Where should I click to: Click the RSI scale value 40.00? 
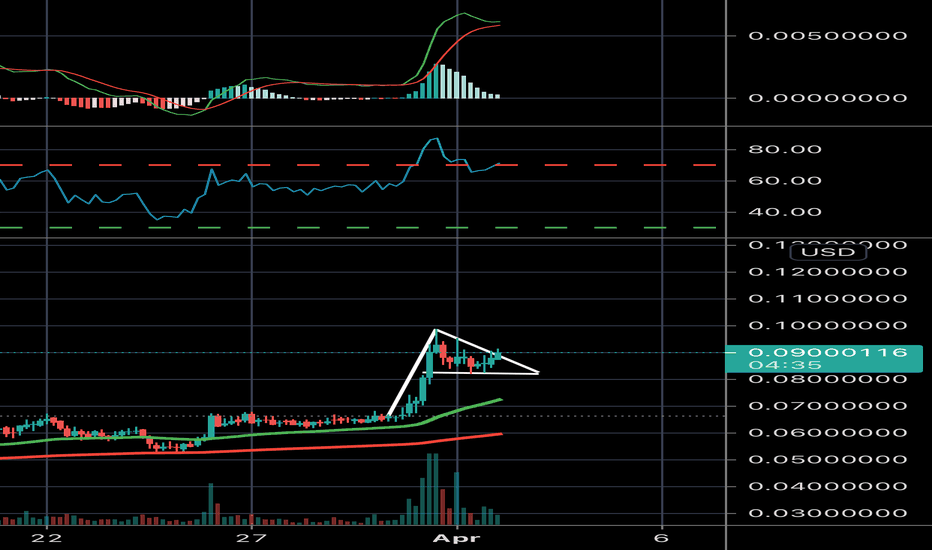pyautogui.click(x=785, y=212)
